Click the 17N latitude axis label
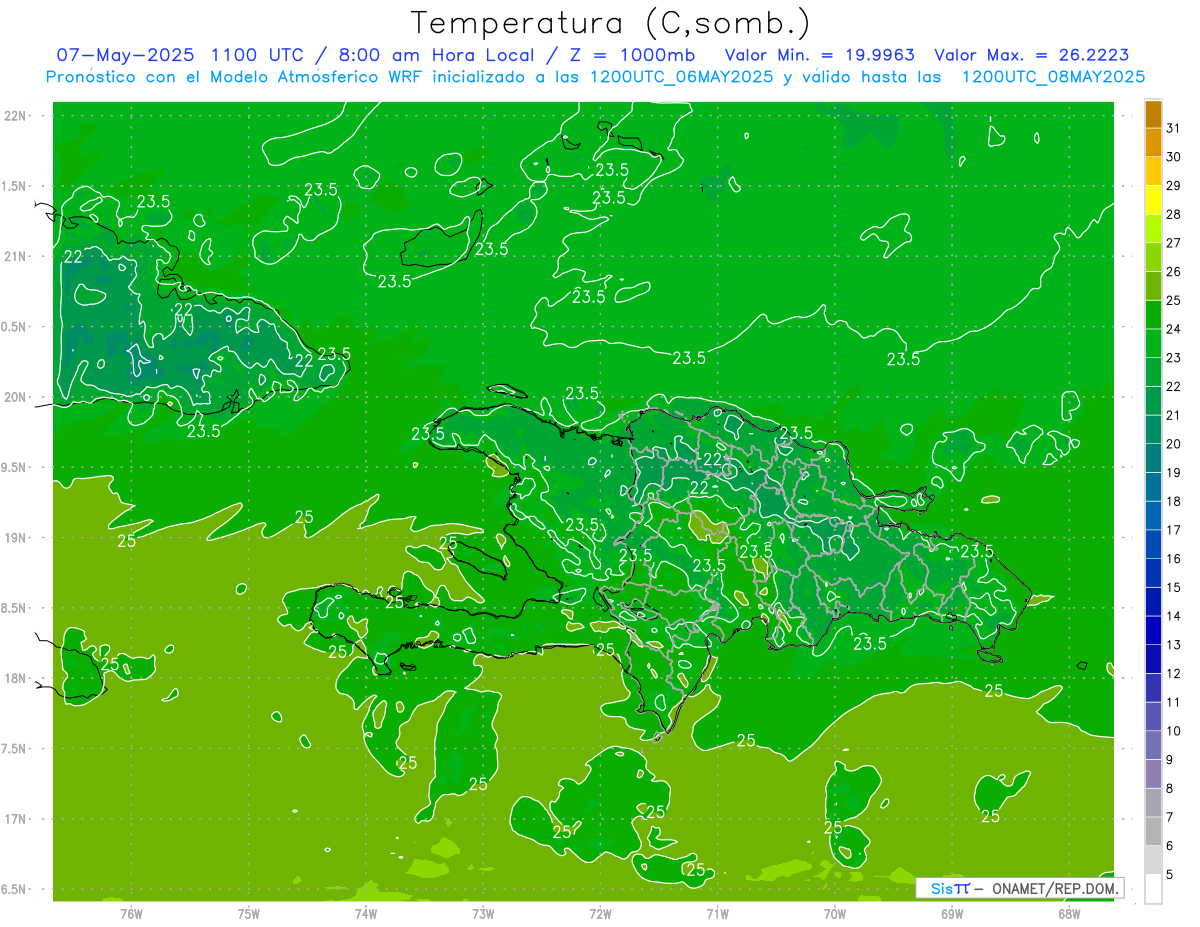The height and width of the screenshot is (927, 1200). 16,819
